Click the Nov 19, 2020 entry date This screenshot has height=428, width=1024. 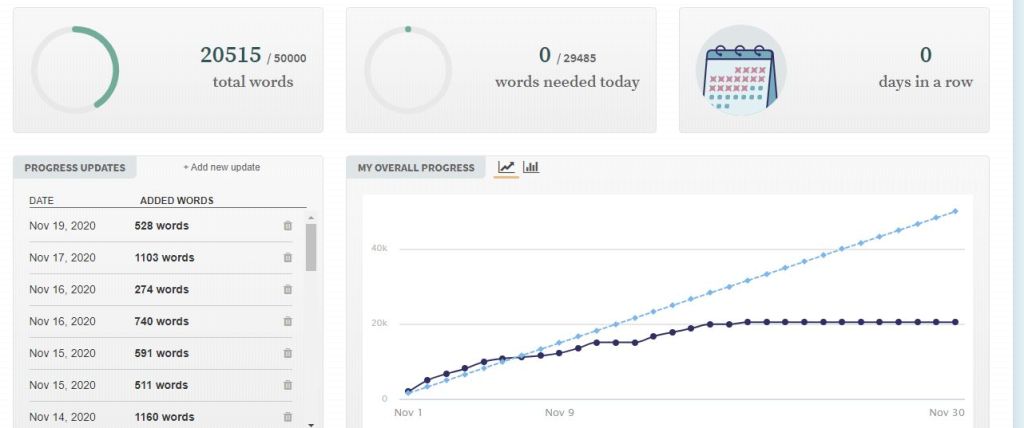click(62, 226)
